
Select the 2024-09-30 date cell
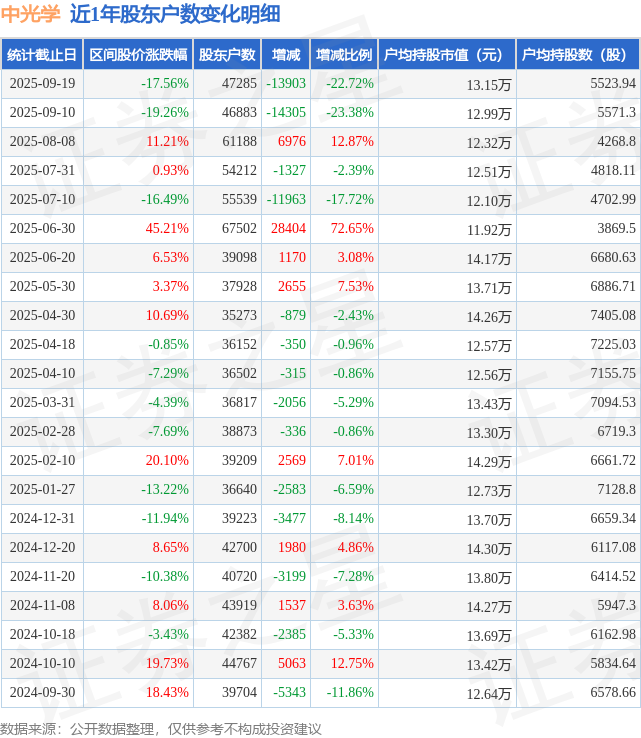(41, 693)
